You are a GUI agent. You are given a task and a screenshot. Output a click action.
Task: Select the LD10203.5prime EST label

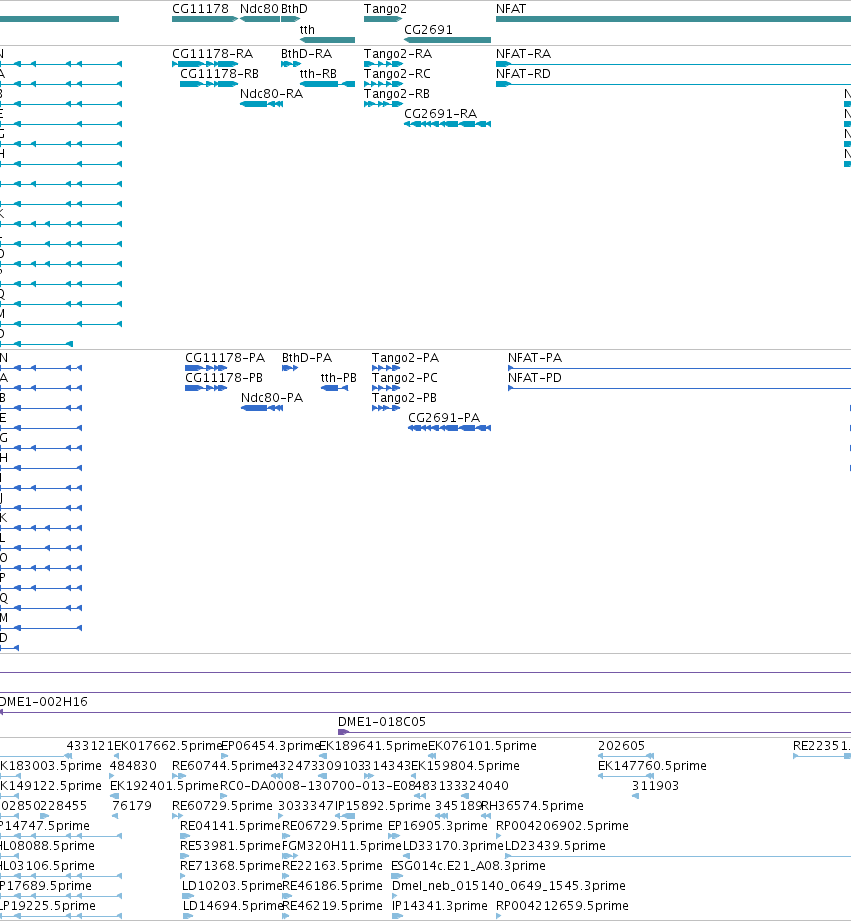pos(232,886)
